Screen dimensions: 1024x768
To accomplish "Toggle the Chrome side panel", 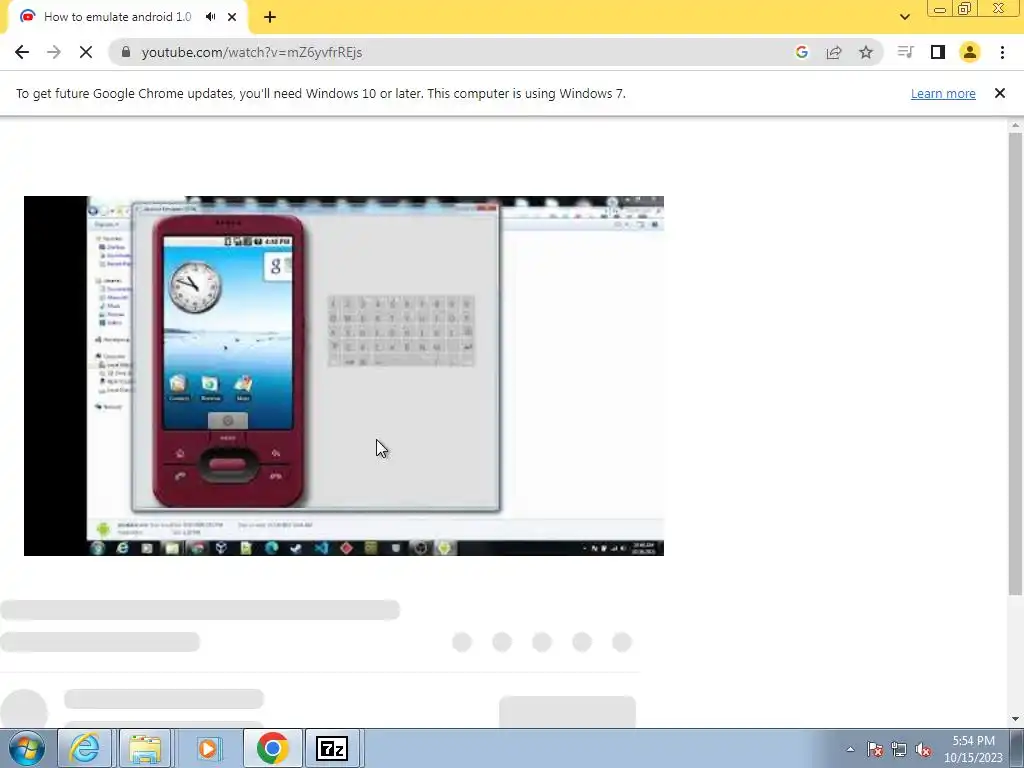I will click(x=938, y=52).
